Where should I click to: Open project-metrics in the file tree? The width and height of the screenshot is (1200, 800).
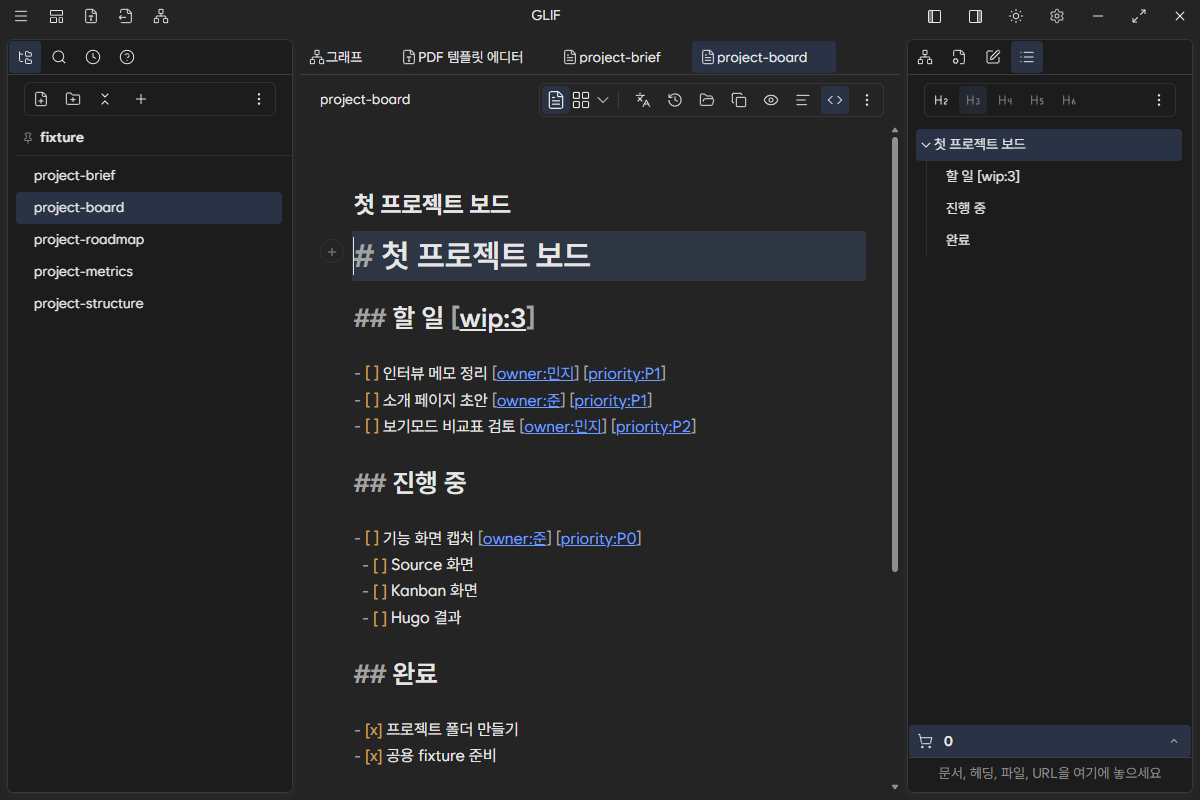149,271
